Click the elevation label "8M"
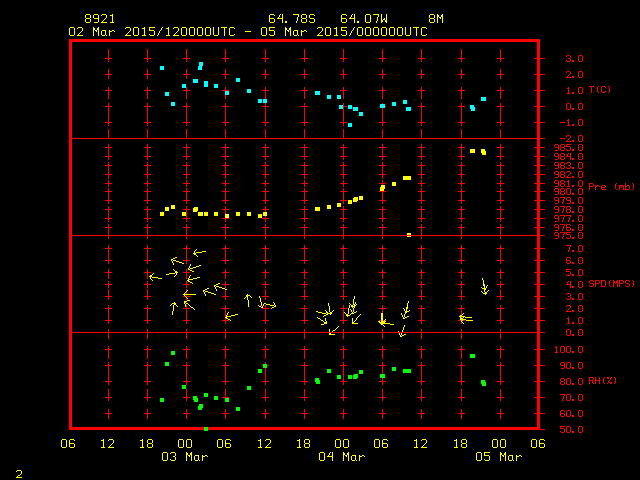 pos(436,19)
